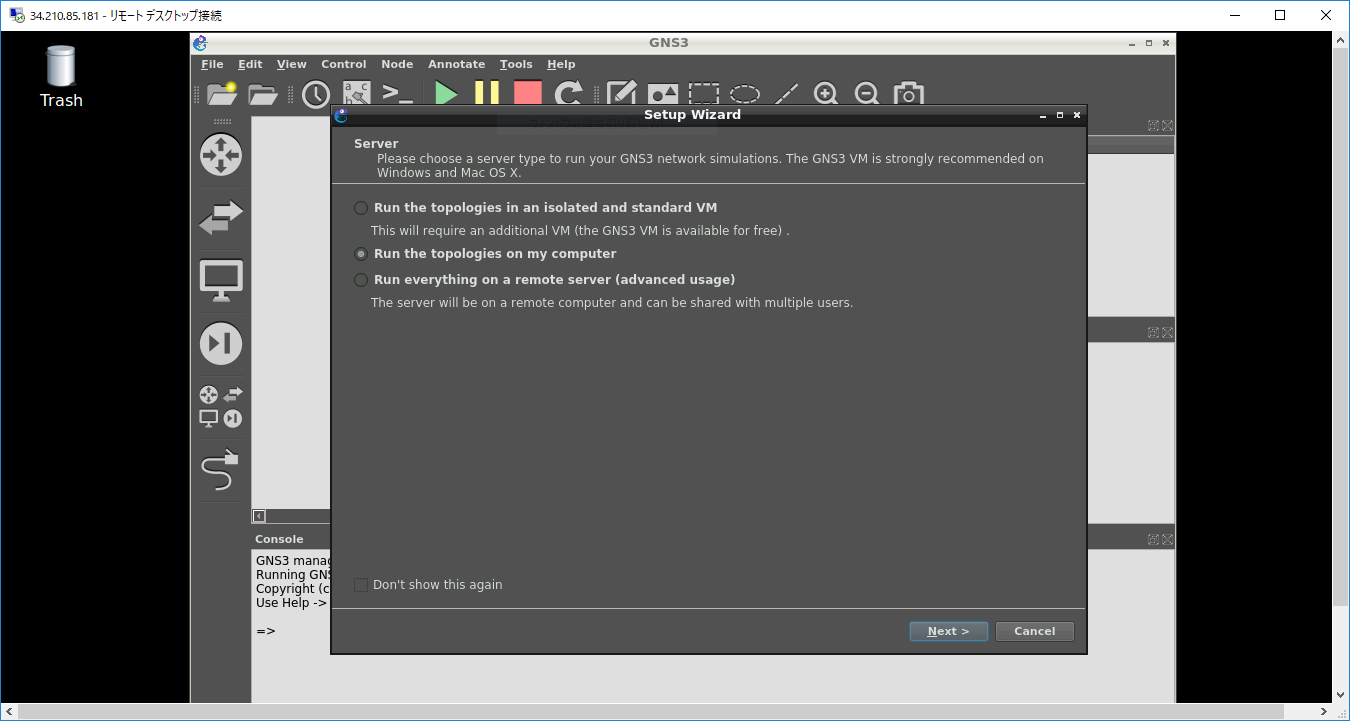
Task: Select the Add a note icon
Action: click(622, 94)
